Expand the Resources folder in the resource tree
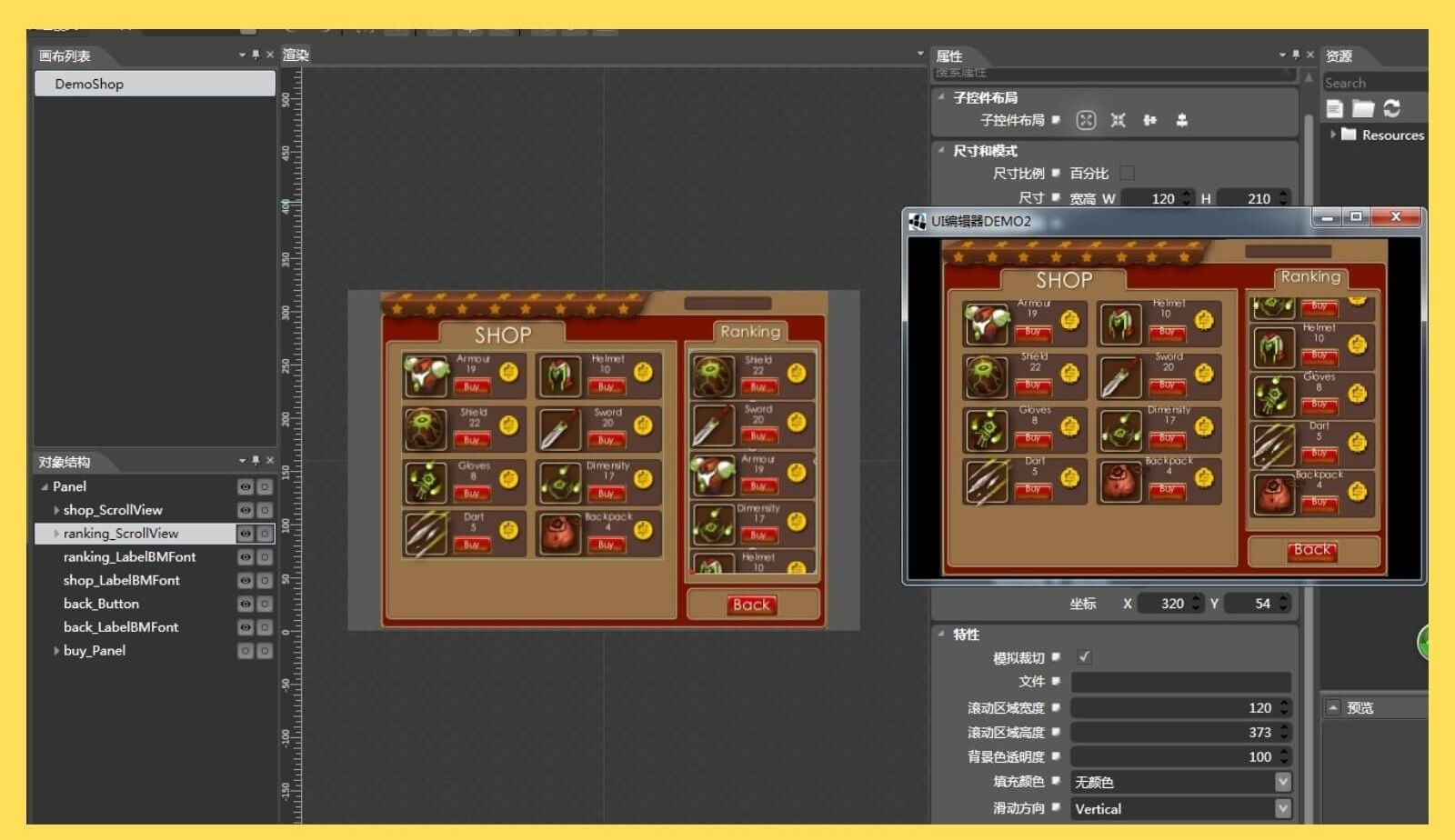Viewport: 1455px width, 840px height. click(x=1332, y=135)
